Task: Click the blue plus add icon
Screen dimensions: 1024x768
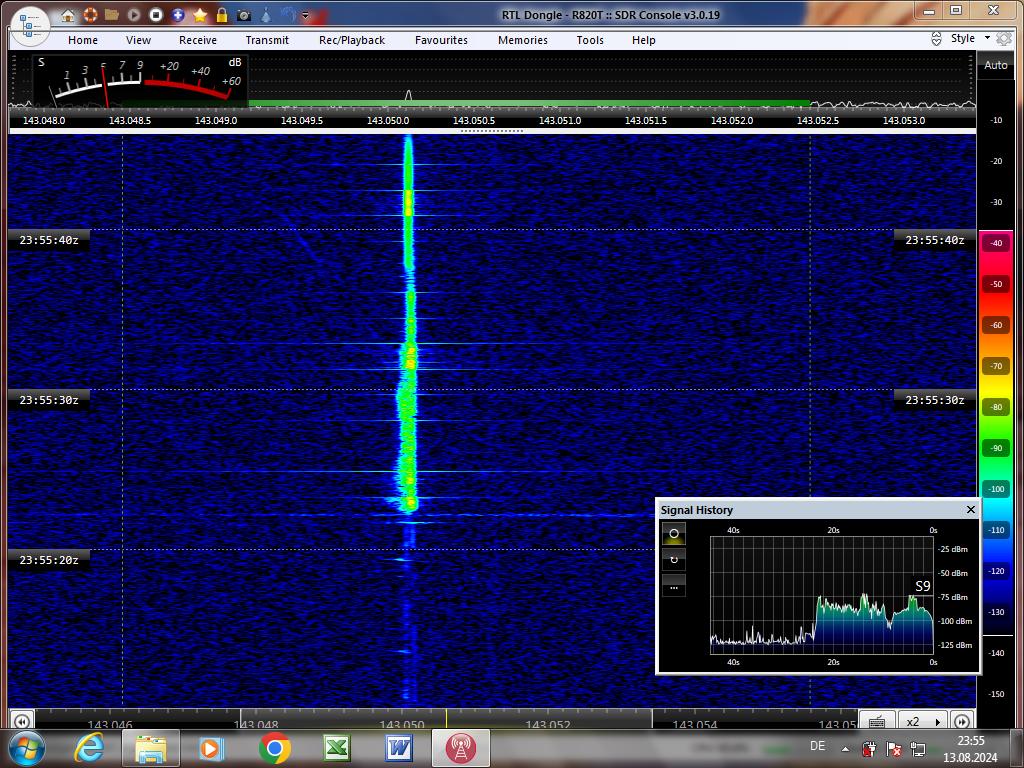Action: (178, 14)
